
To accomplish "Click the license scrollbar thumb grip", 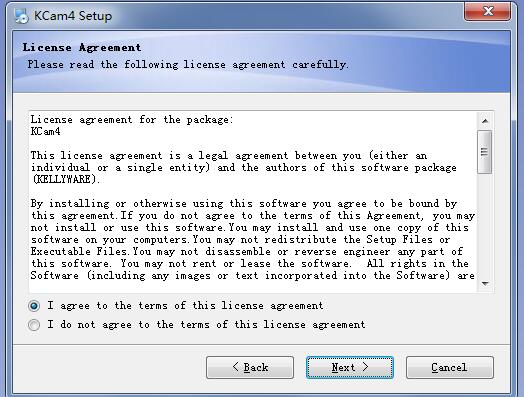I will 485,152.
